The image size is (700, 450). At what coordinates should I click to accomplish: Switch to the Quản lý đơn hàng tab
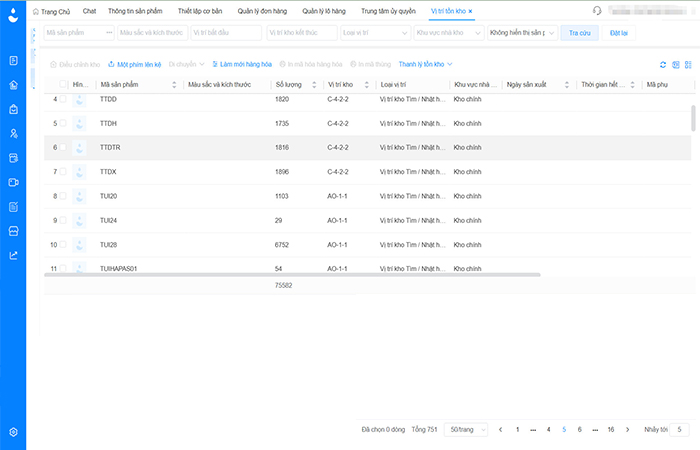263,10
